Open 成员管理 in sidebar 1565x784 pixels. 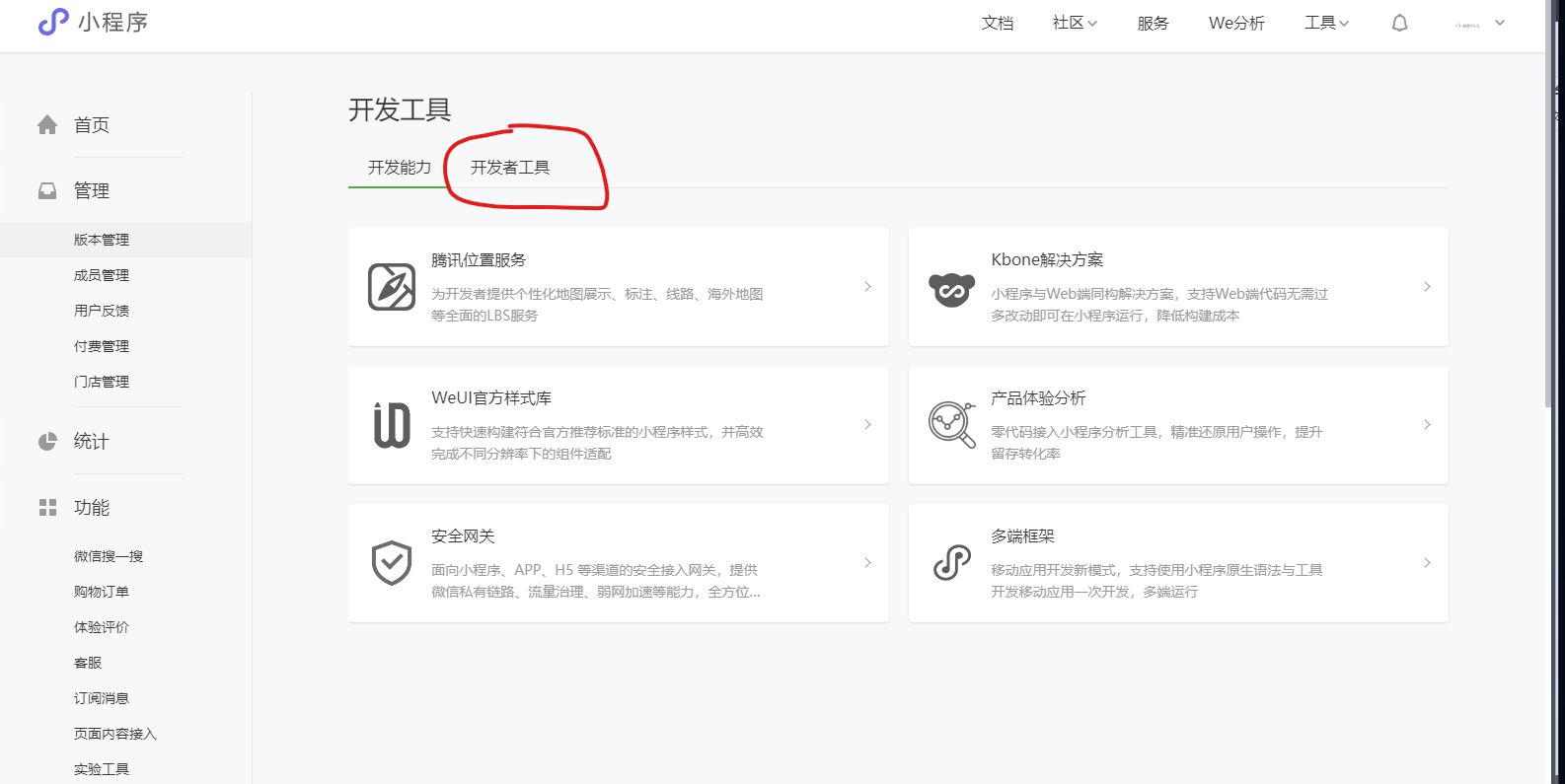tap(102, 275)
